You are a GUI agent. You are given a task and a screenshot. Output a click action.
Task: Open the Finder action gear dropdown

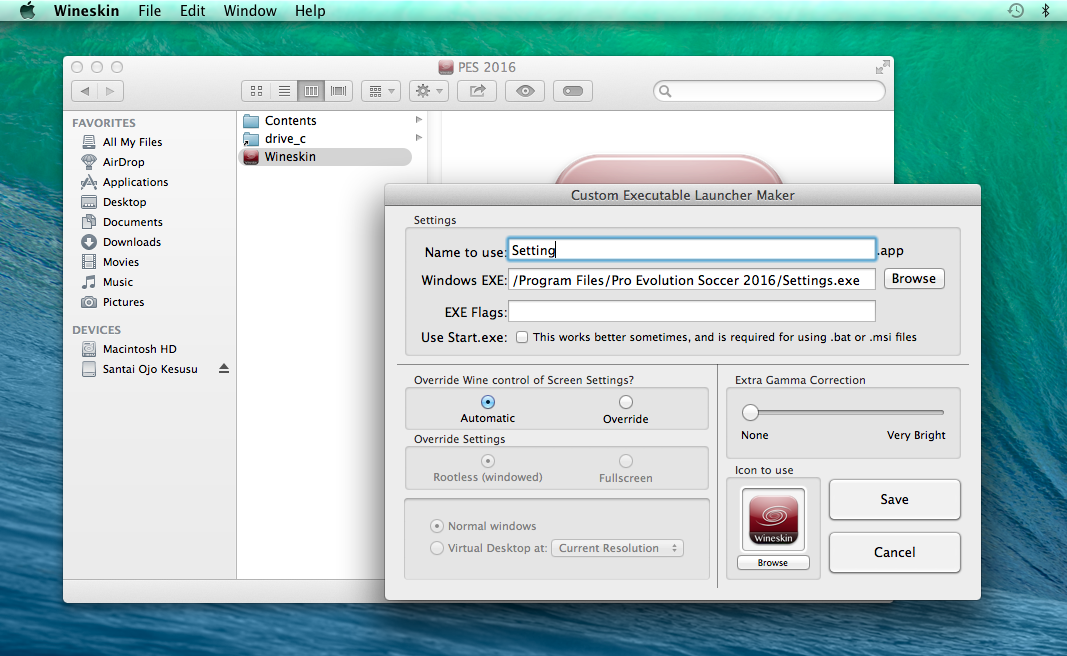pos(429,91)
